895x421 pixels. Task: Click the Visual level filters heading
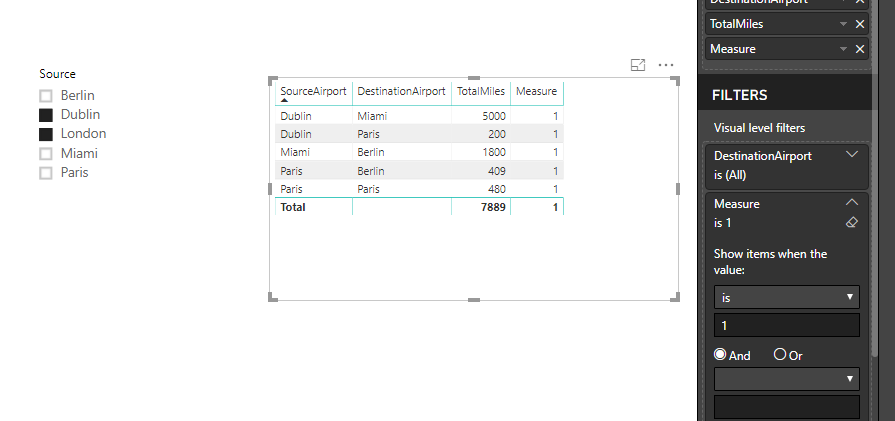(759, 128)
